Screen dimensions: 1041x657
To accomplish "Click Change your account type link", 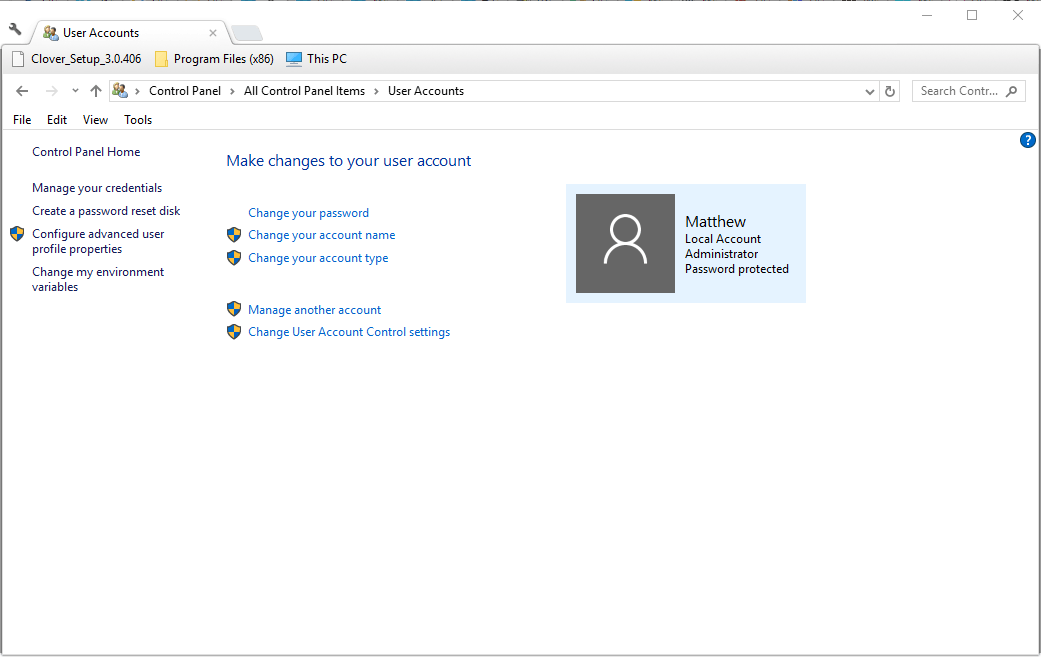I will pyautogui.click(x=318, y=258).
